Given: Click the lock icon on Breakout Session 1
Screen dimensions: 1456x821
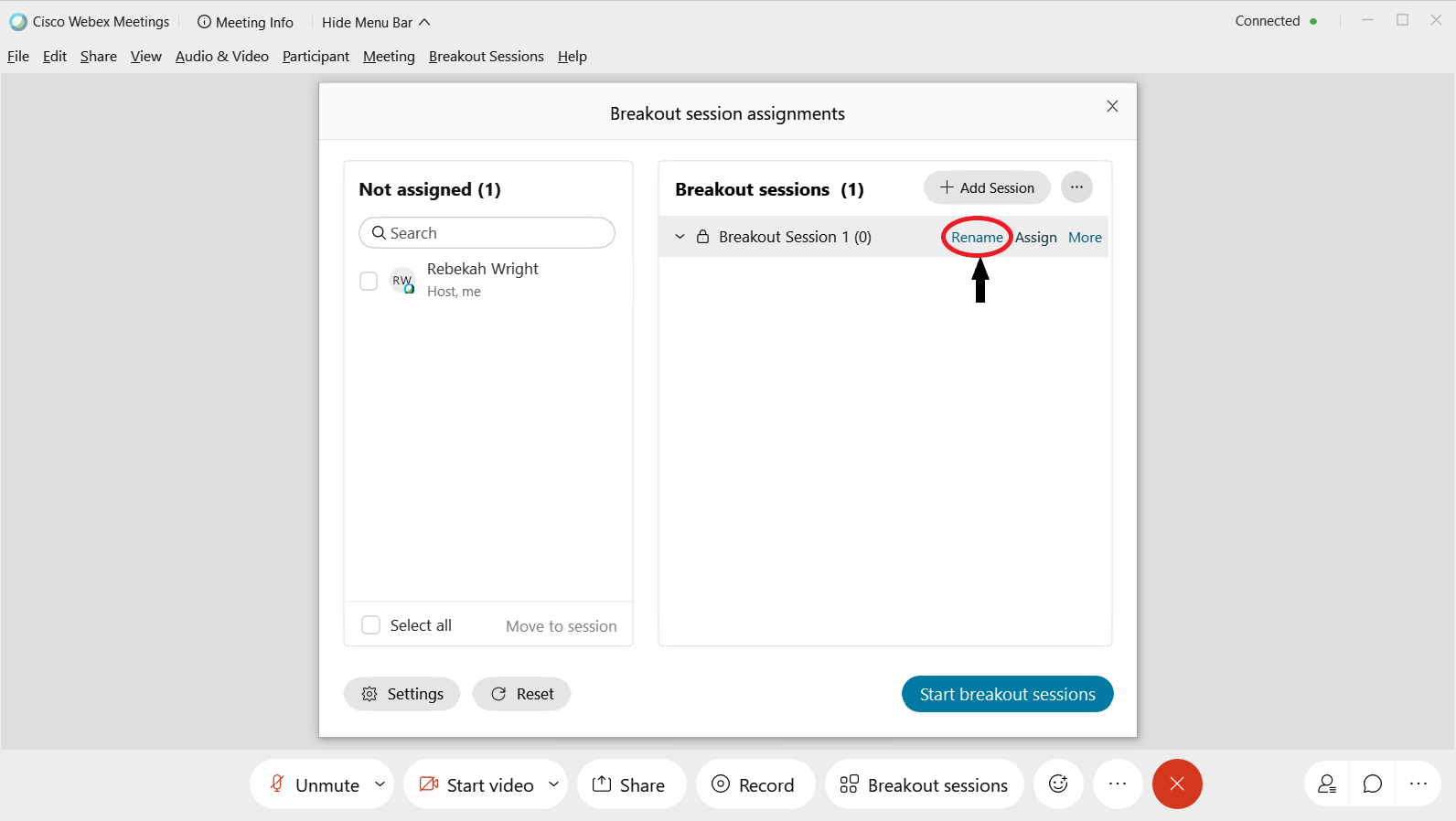Looking at the screenshot, I should [702, 237].
